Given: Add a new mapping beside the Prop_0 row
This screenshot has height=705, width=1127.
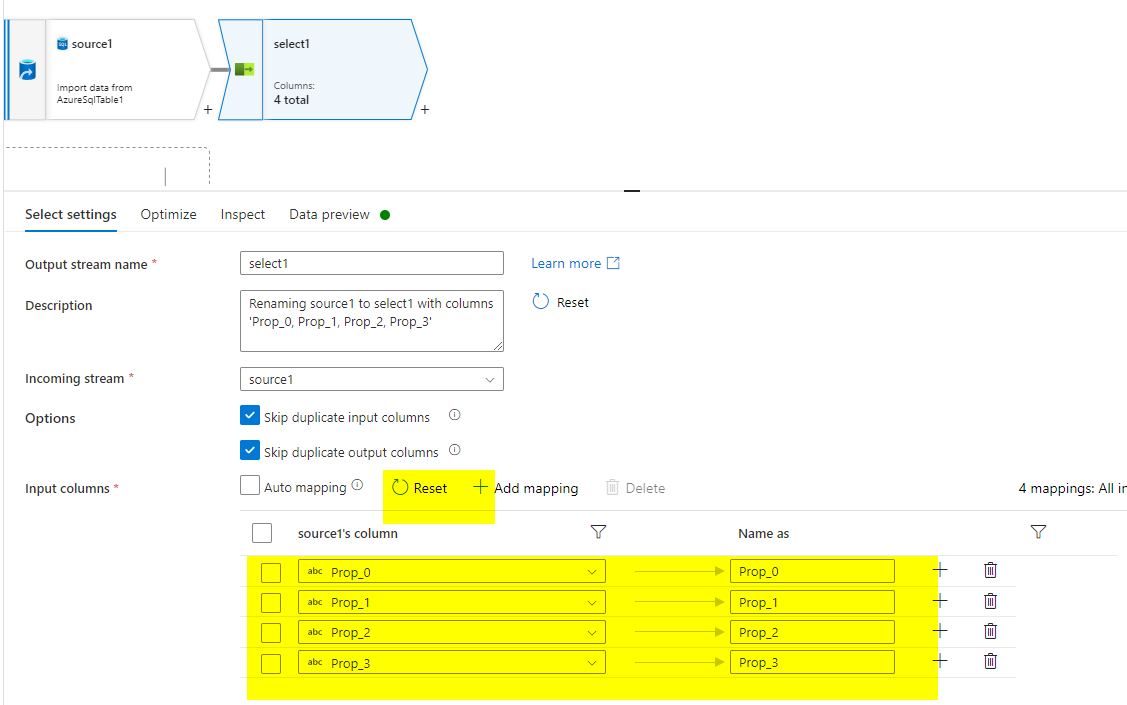Looking at the screenshot, I should [939, 570].
